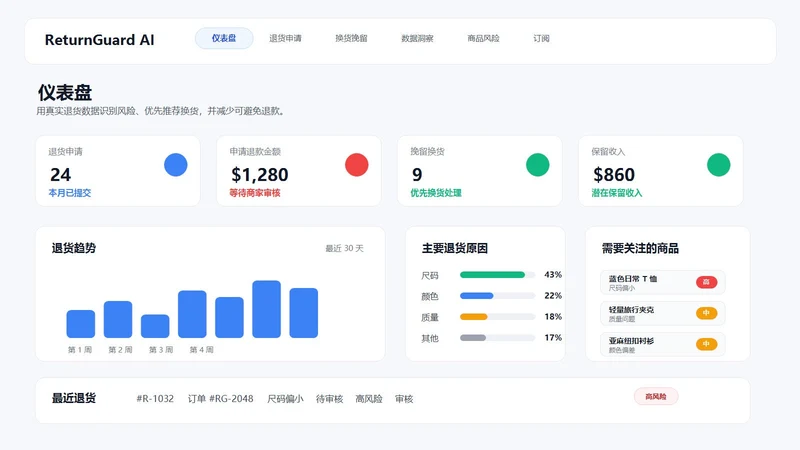Screen dimensions: 800x450
Task: Click the 最近 30 天 range label
Action: point(344,248)
